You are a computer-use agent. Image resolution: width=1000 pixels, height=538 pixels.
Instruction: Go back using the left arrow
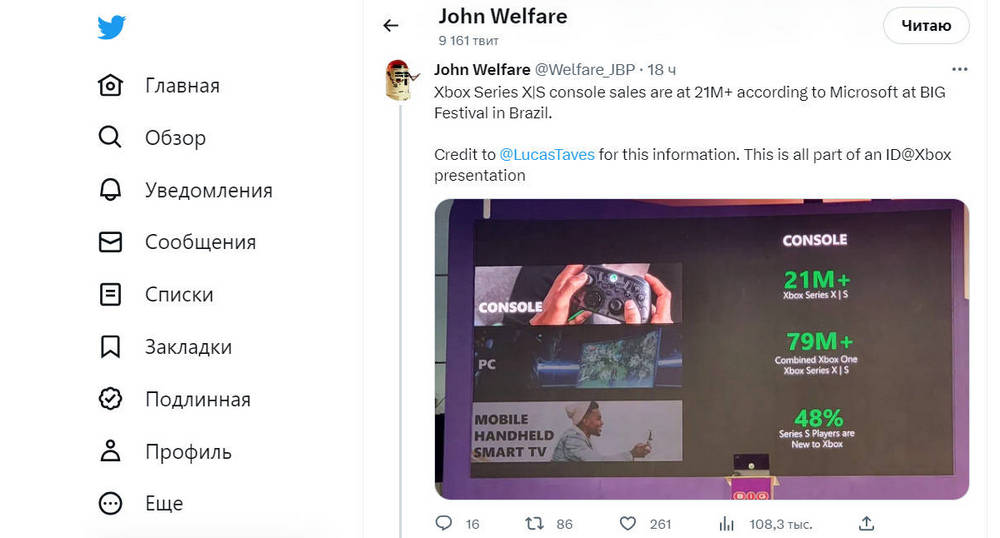click(x=390, y=25)
